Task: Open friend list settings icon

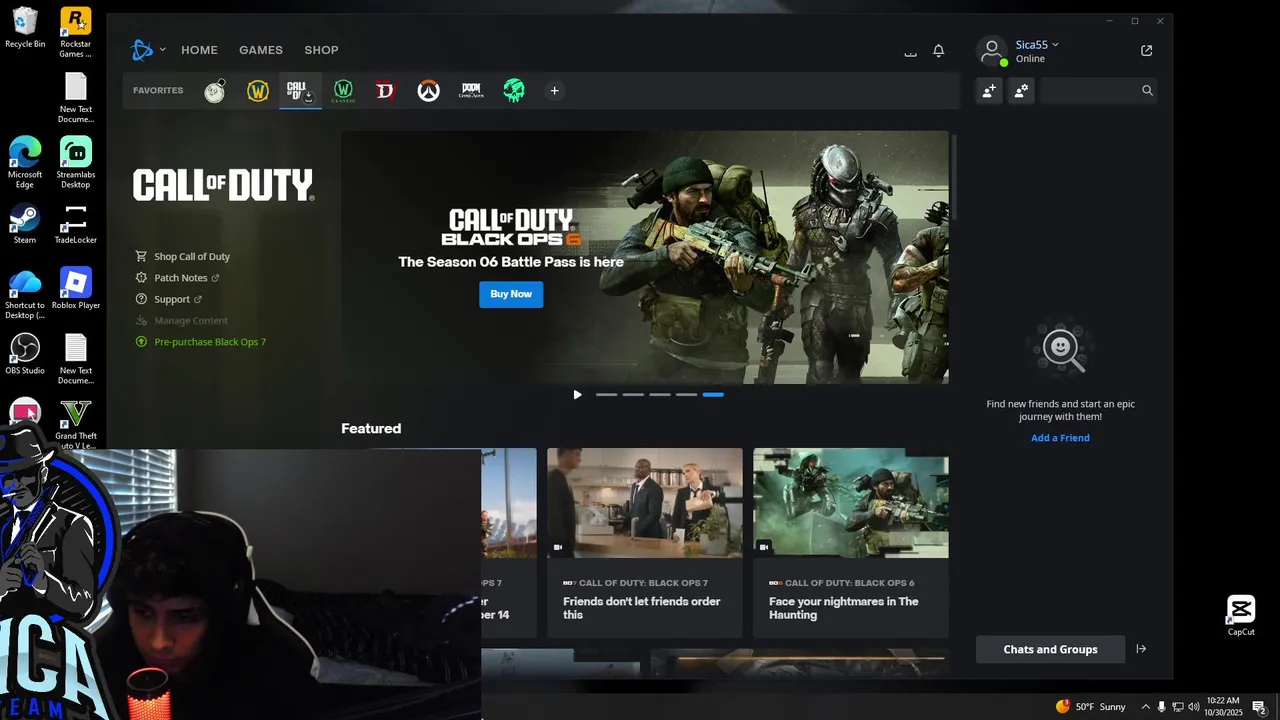Action: (1021, 91)
